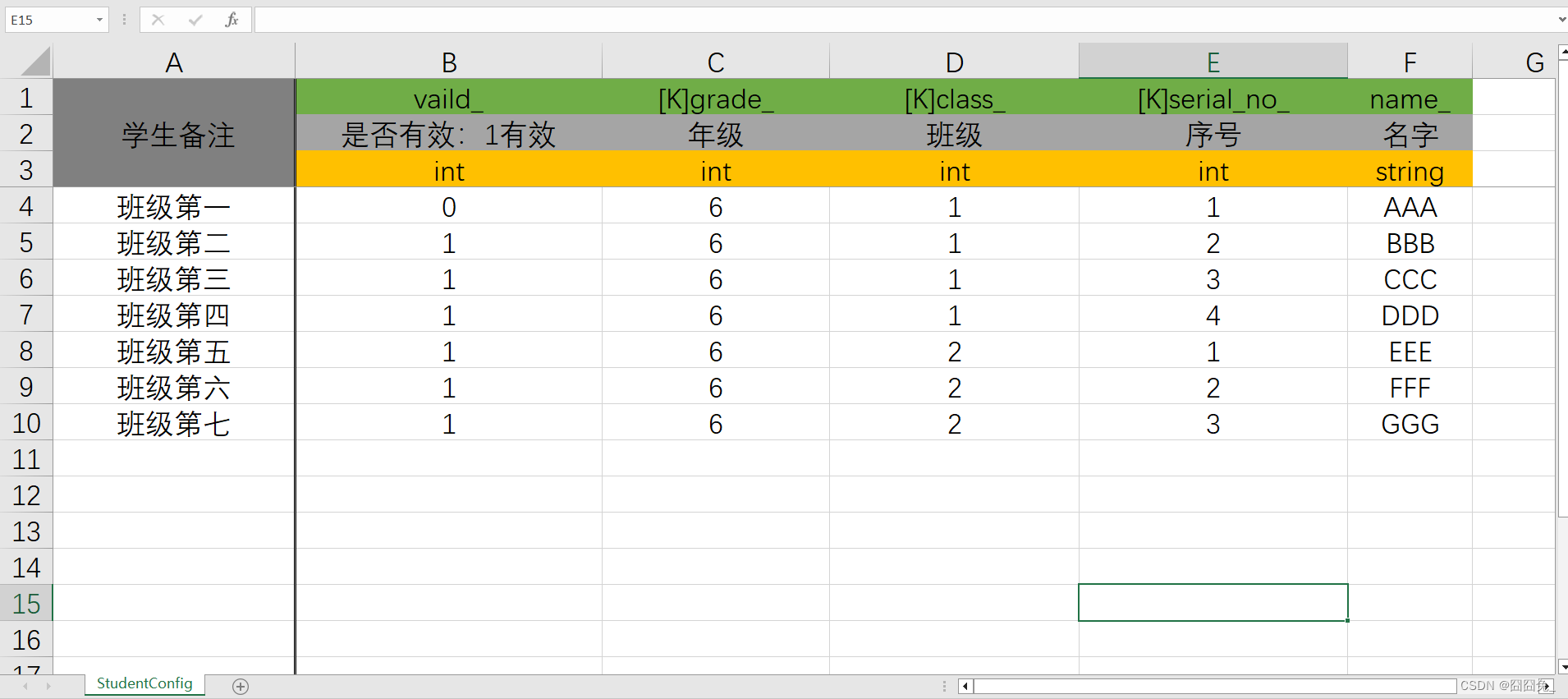Screen dimensions: 1568x699
Task: Expand the formula bar chevron
Action: click(1561, 20)
